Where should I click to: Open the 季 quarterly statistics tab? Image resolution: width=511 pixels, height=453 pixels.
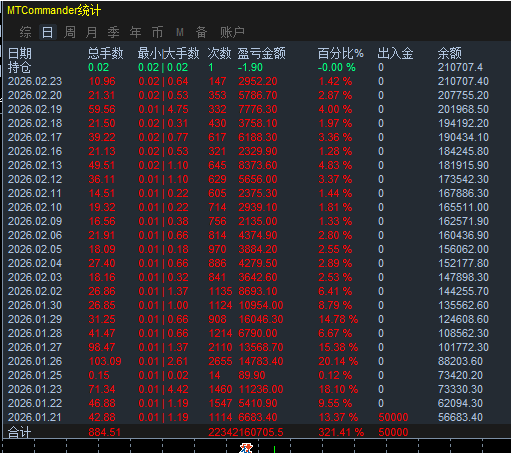pos(113,32)
